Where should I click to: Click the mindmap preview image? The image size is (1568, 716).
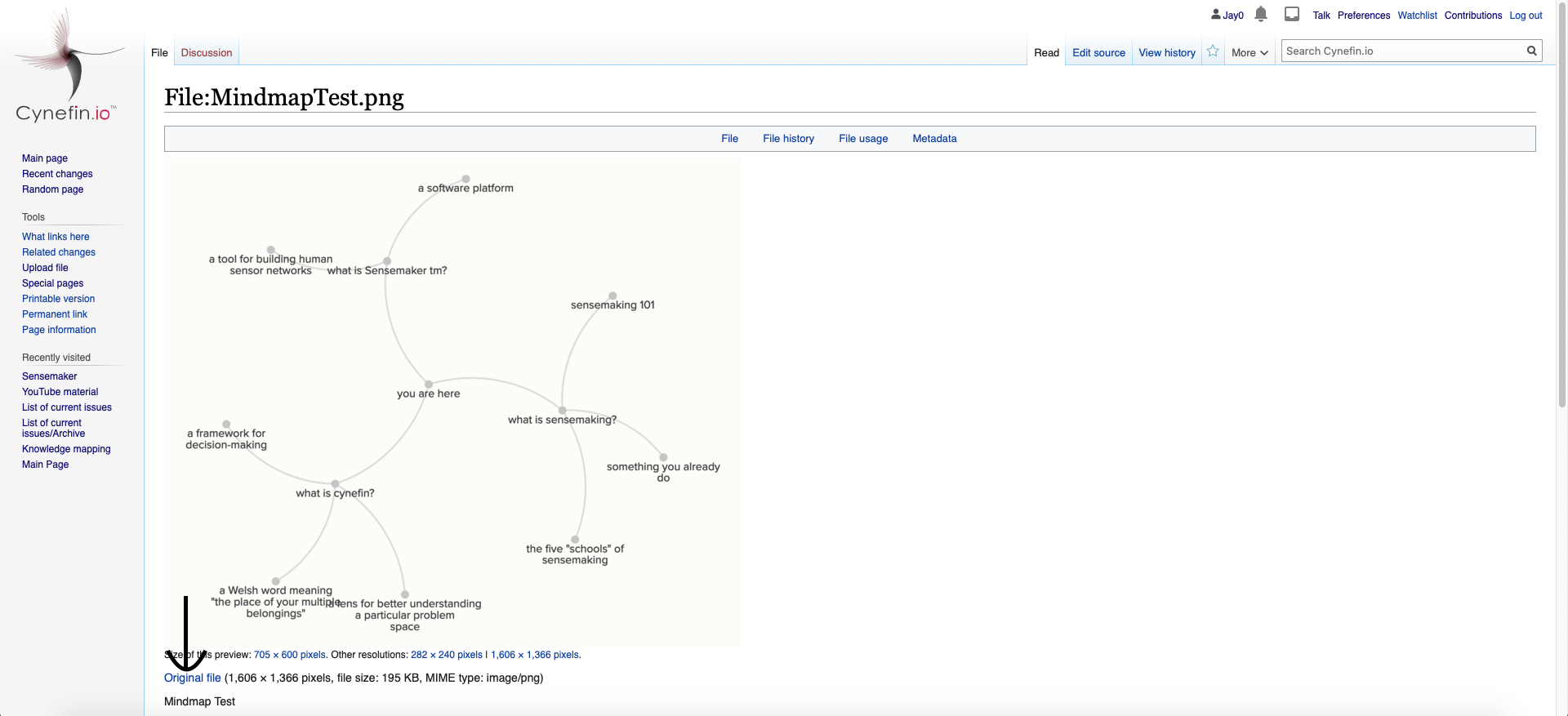[x=452, y=402]
